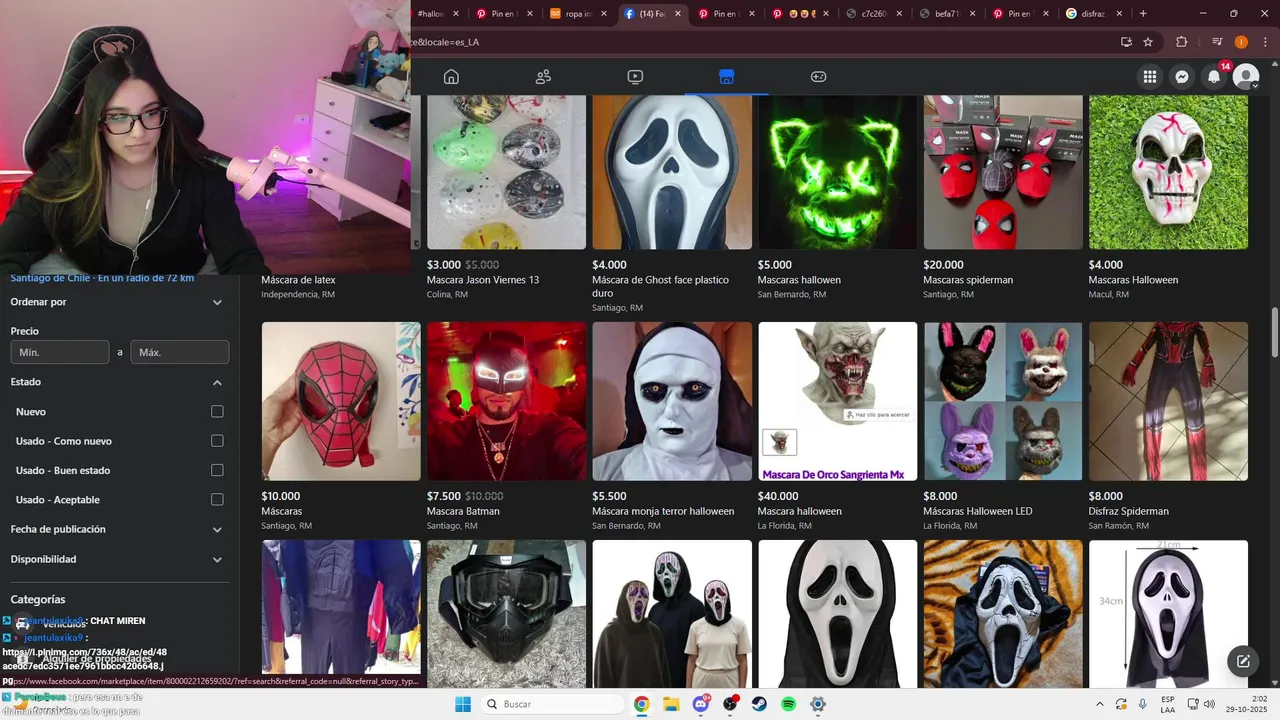Click the install app icon in address bar
Viewport: 1280px width, 720px height.
tap(1126, 42)
